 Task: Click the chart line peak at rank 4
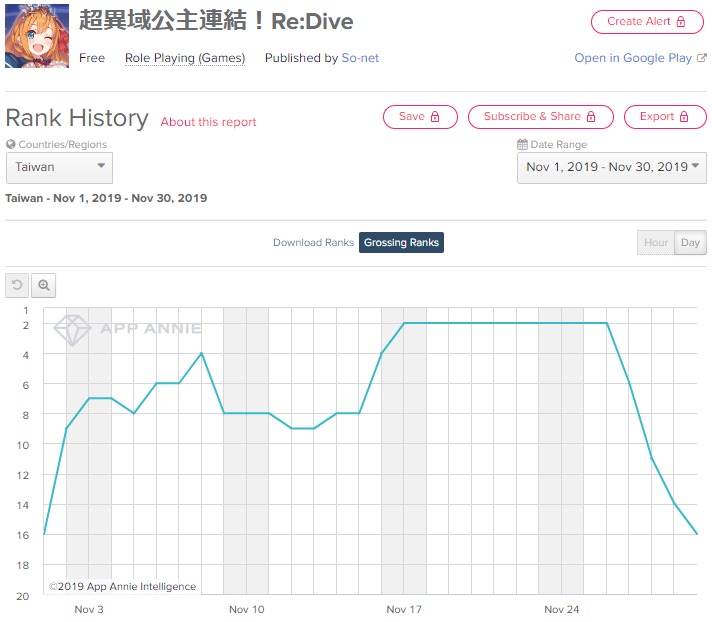[201, 353]
